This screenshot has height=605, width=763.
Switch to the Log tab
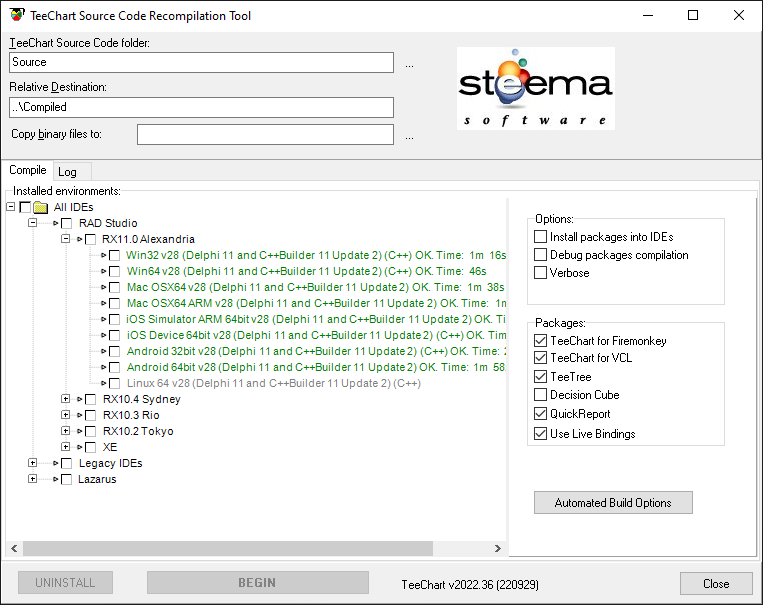72,172
